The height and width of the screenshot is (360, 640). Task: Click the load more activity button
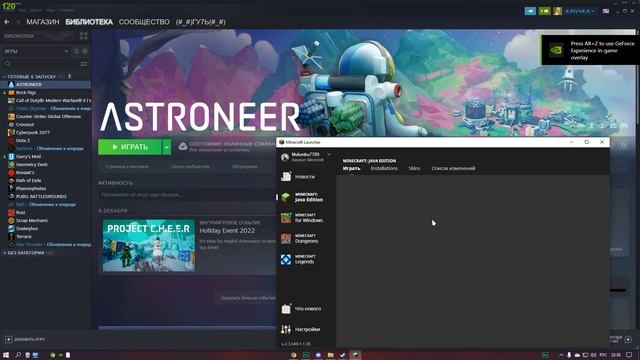point(247,298)
